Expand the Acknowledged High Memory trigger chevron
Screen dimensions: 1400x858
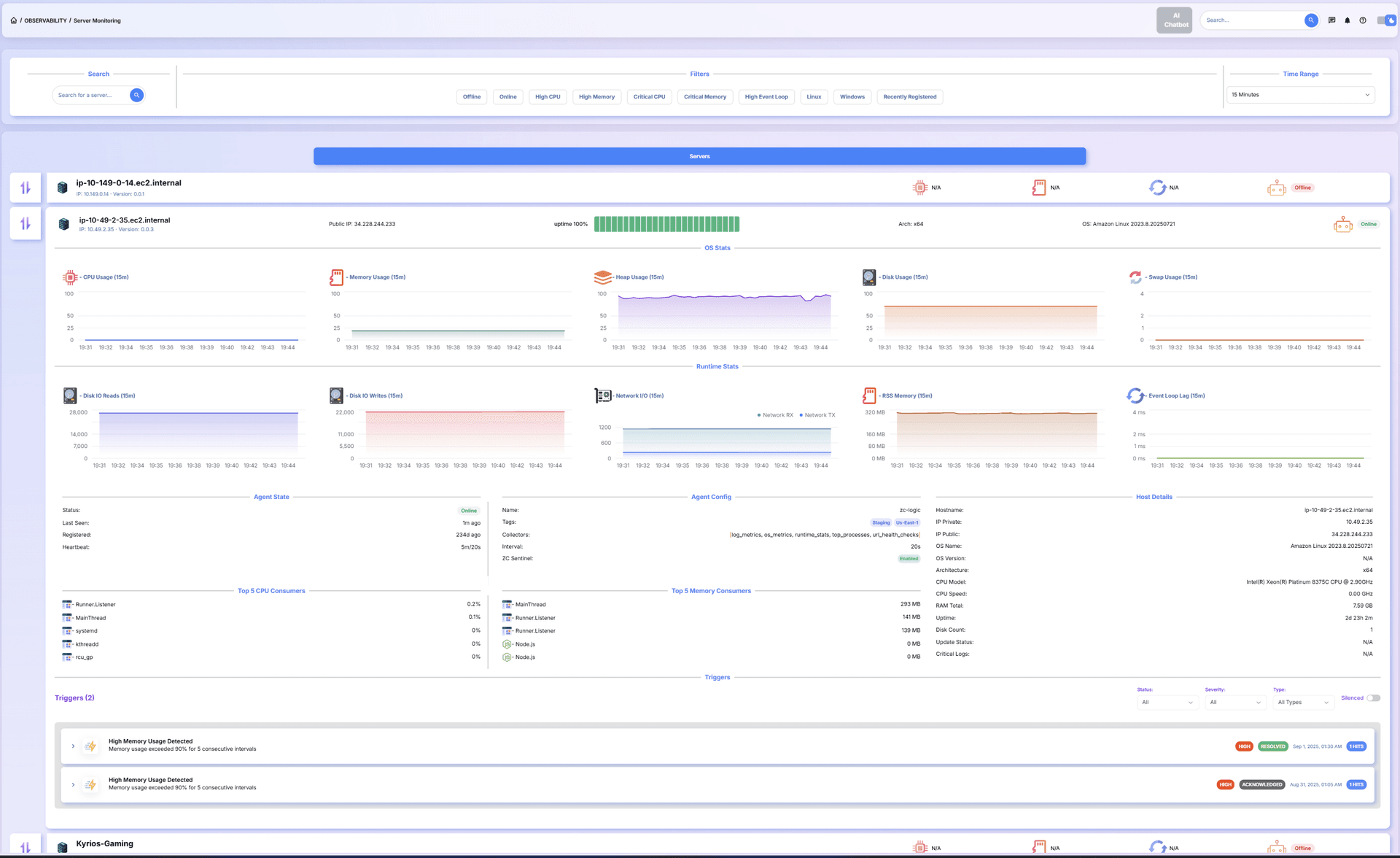[73, 784]
